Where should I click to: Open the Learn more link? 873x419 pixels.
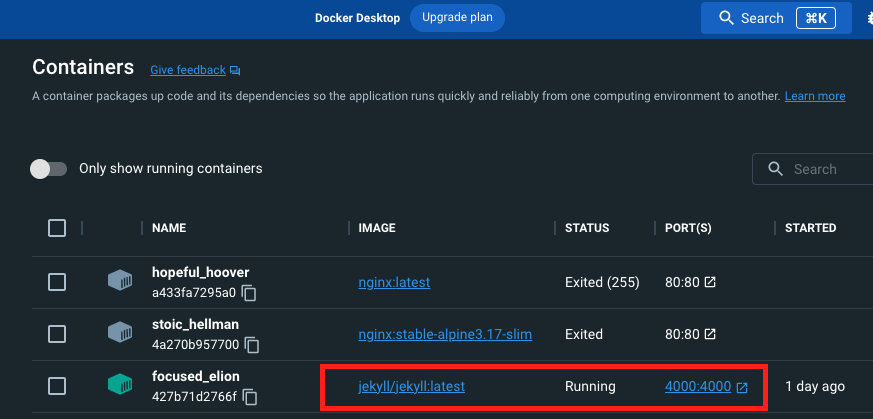815,96
